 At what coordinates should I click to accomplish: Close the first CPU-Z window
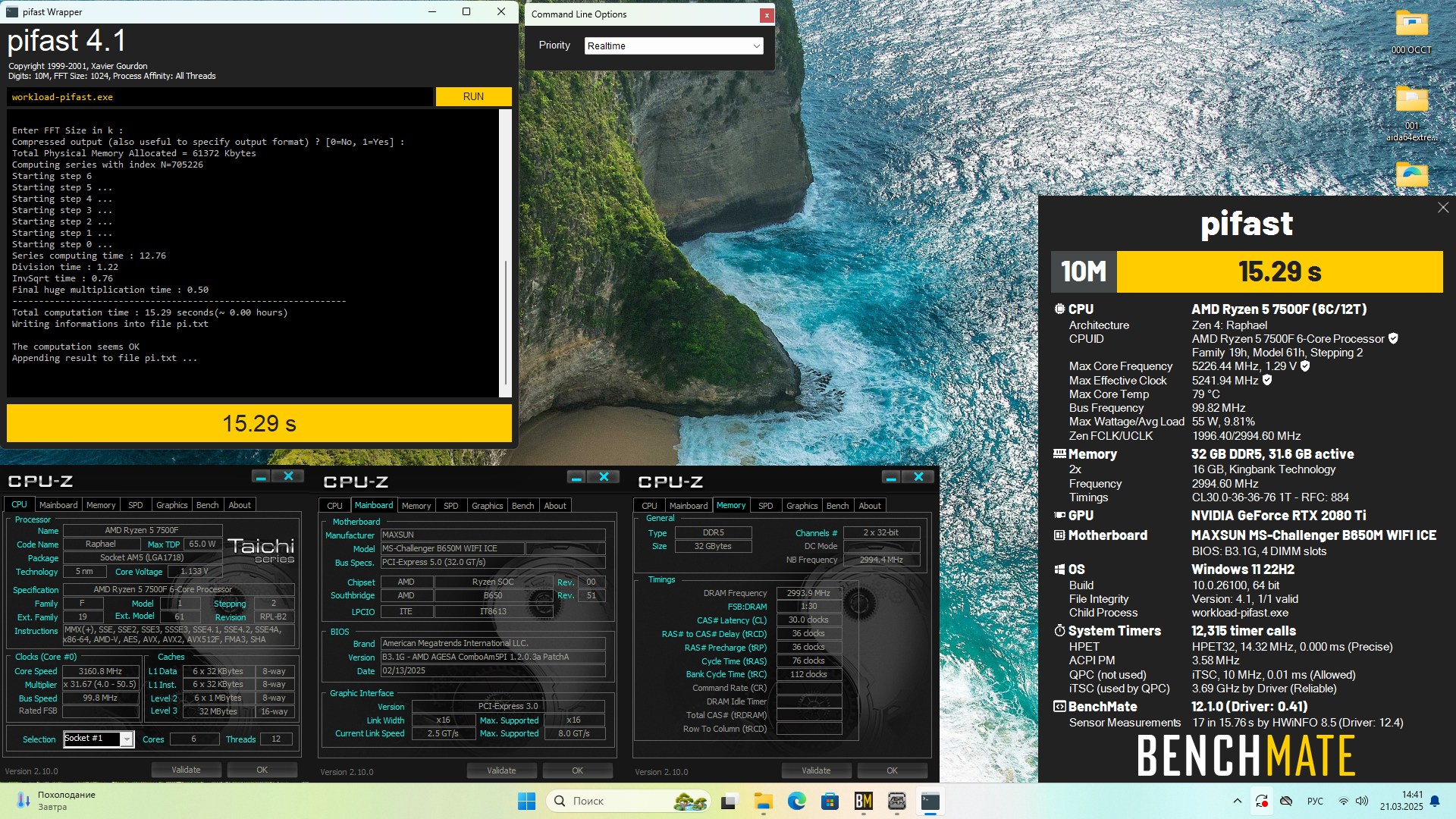coord(289,476)
